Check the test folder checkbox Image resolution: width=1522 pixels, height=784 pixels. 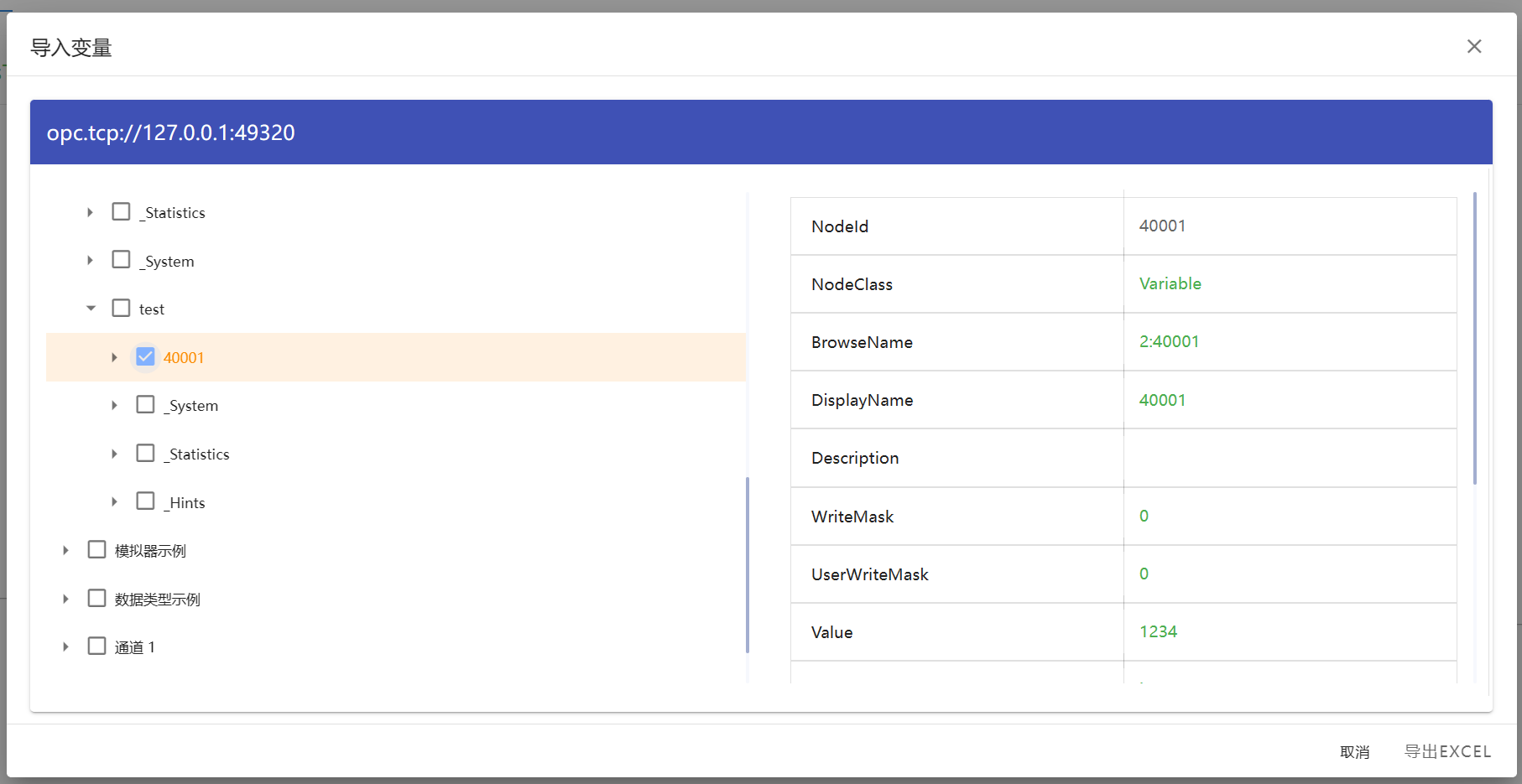pyautogui.click(x=121, y=309)
